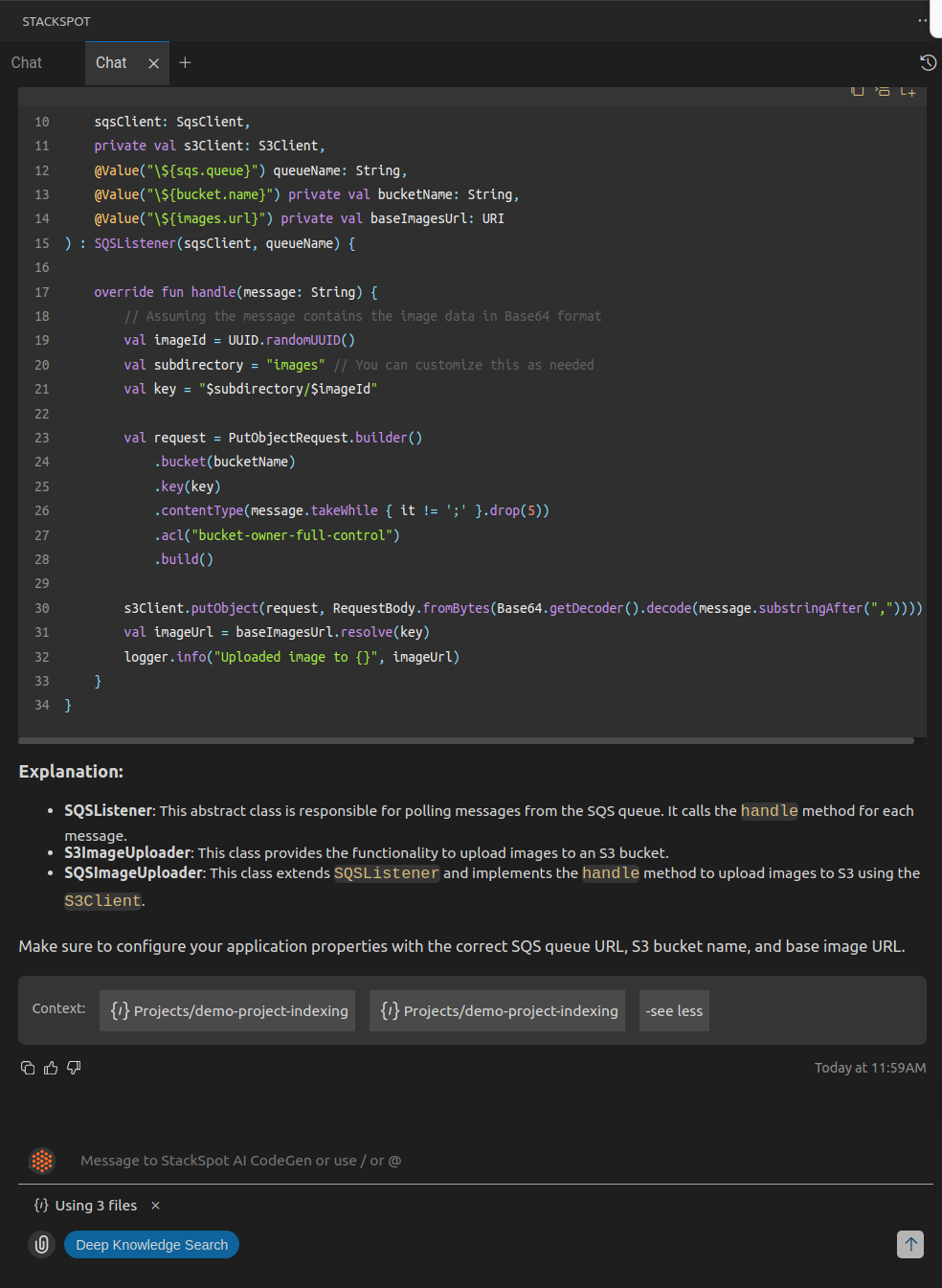Click the orange StackSpot AI logo
This screenshot has height=1288, width=942.
[x=42, y=1161]
